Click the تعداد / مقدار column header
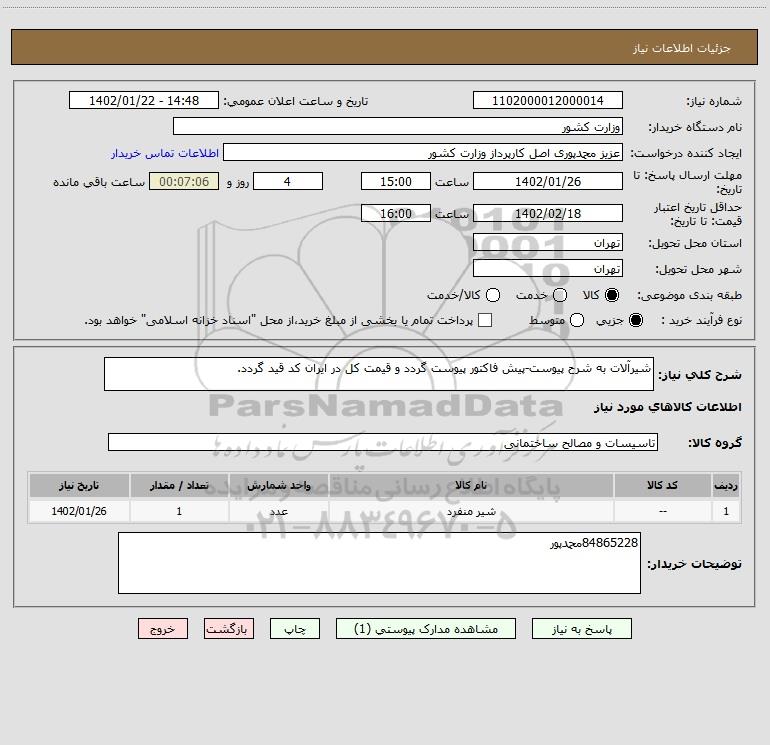 point(179,485)
